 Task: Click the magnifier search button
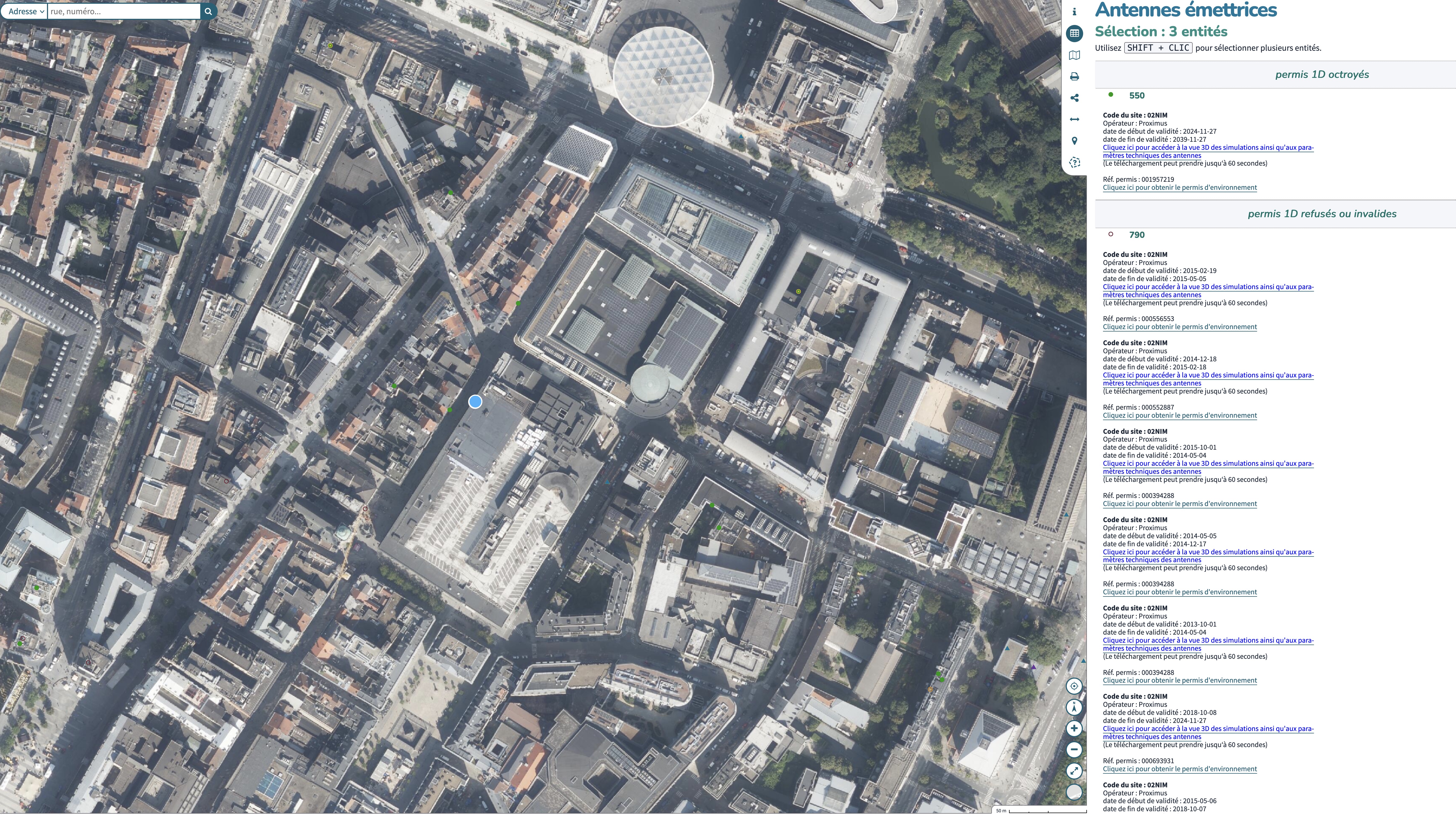pyautogui.click(x=208, y=11)
